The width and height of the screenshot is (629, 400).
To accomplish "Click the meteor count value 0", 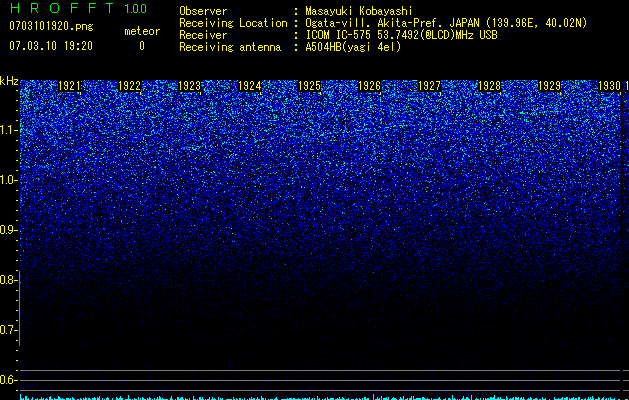I will pyautogui.click(x=142, y=46).
